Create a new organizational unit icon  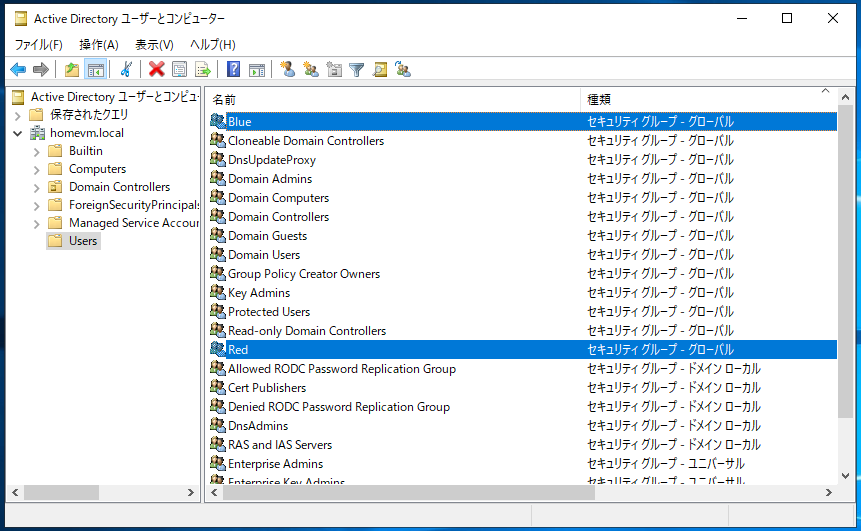click(334, 69)
